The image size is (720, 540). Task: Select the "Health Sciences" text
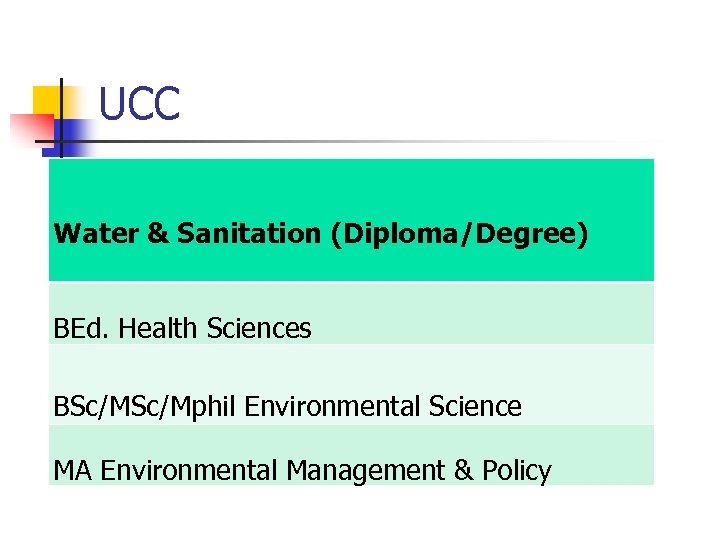click(x=215, y=328)
